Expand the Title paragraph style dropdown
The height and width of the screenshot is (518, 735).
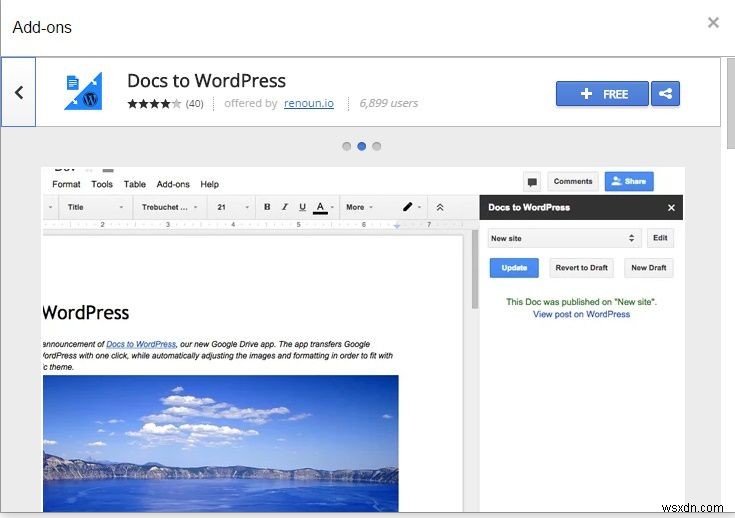[x=95, y=207]
